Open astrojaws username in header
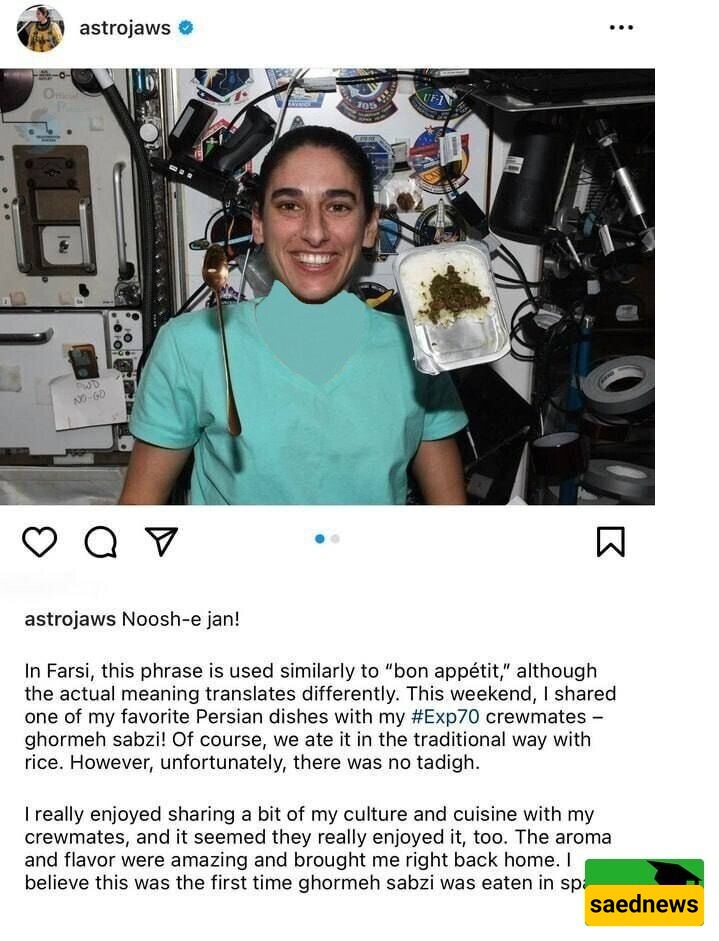719x941 pixels. pyautogui.click(x=125, y=28)
